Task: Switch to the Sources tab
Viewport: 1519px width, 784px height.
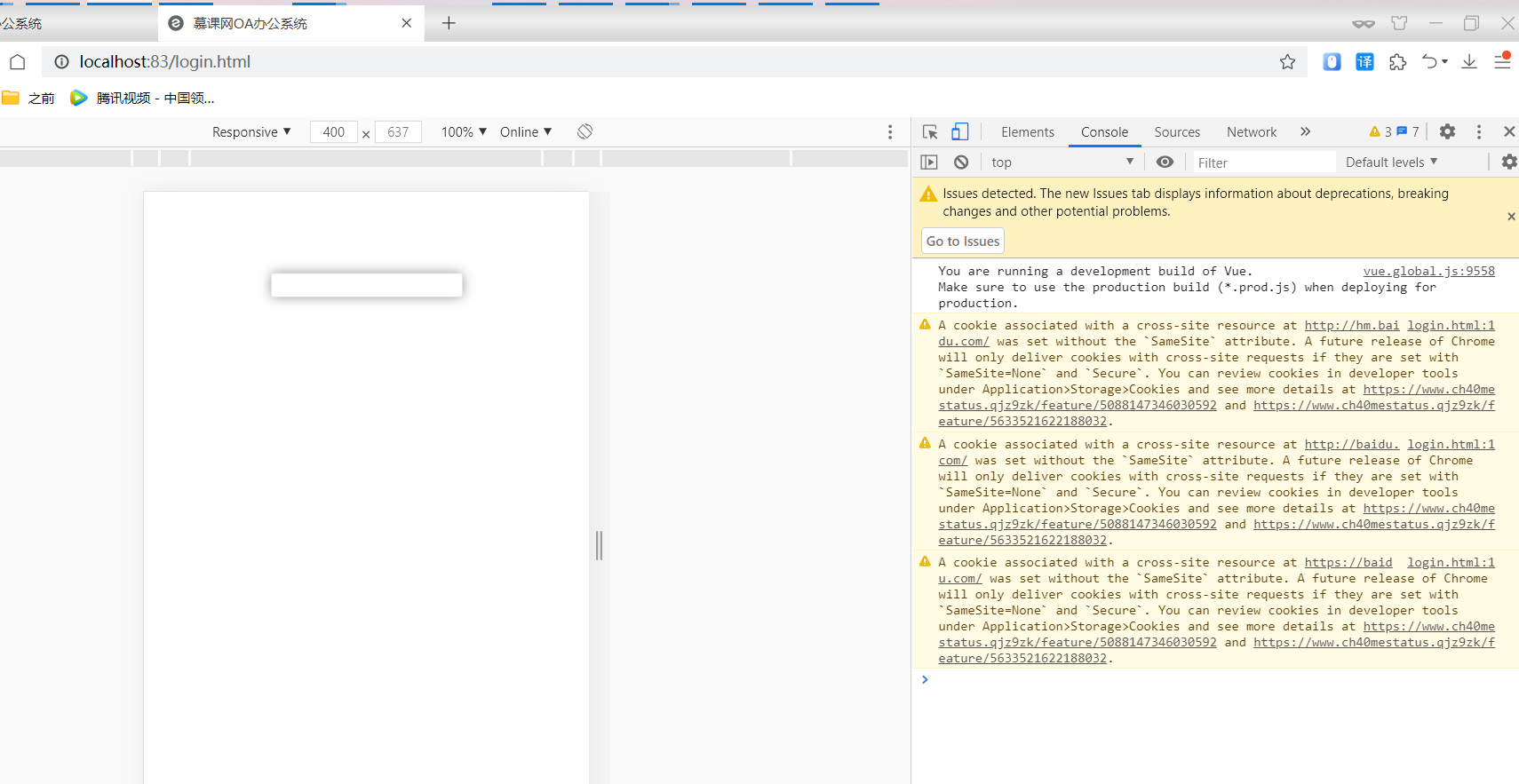Action: pyautogui.click(x=1177, y=131)
